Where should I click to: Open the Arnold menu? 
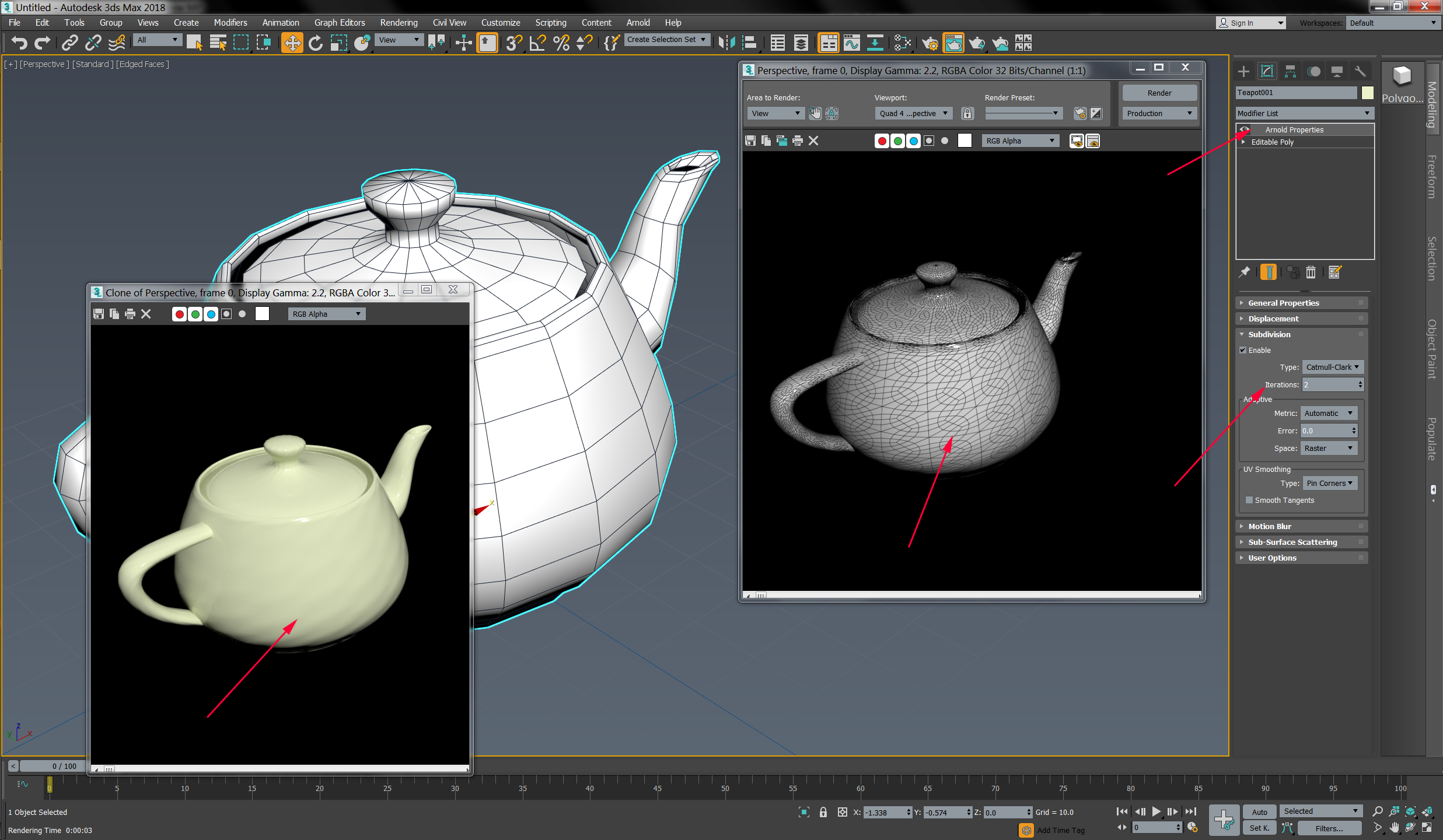point(638,22)
